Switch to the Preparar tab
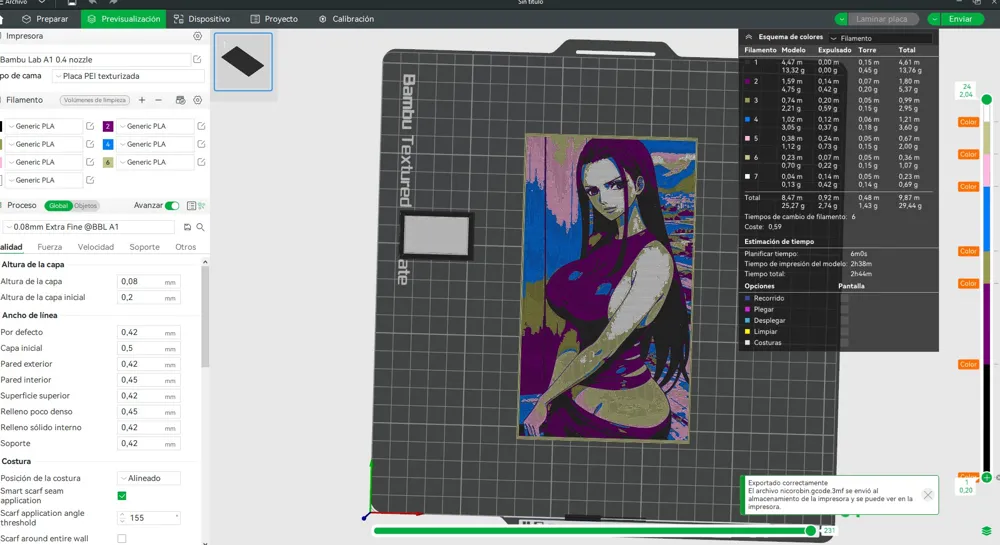 coord(45,19)
